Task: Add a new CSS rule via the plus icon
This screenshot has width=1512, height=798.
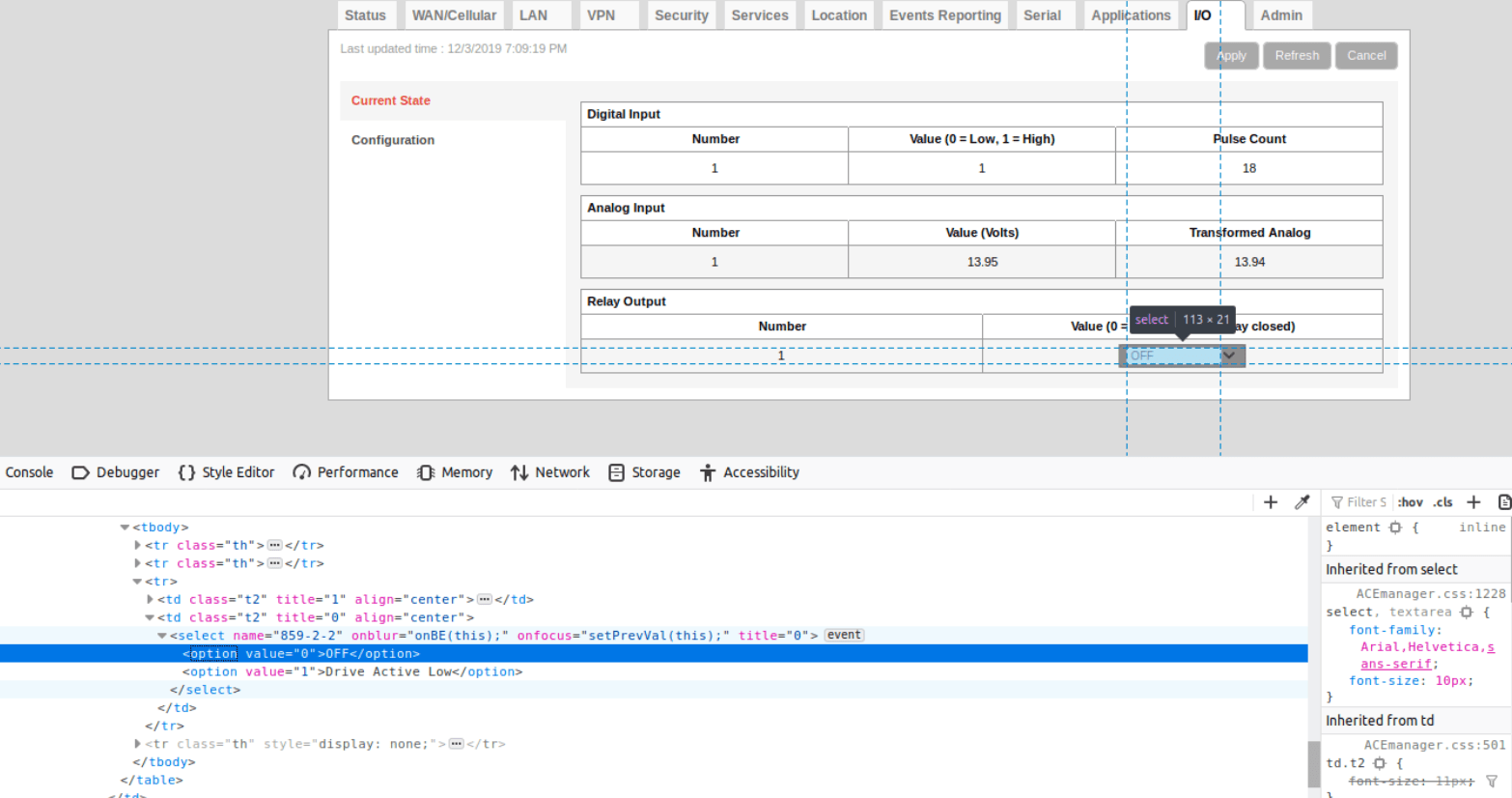Action: (1473, 501)
